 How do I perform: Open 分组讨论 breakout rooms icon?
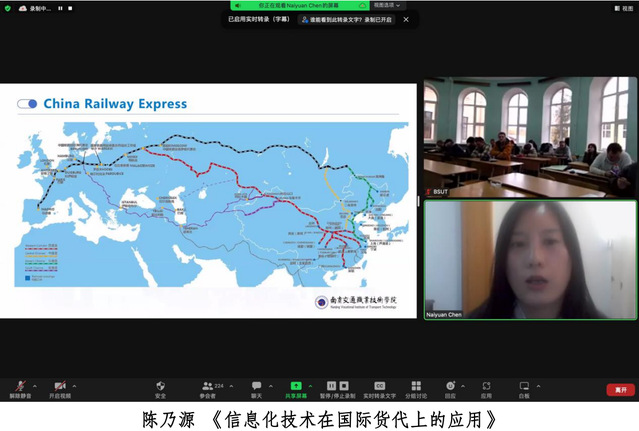(416, 387)
